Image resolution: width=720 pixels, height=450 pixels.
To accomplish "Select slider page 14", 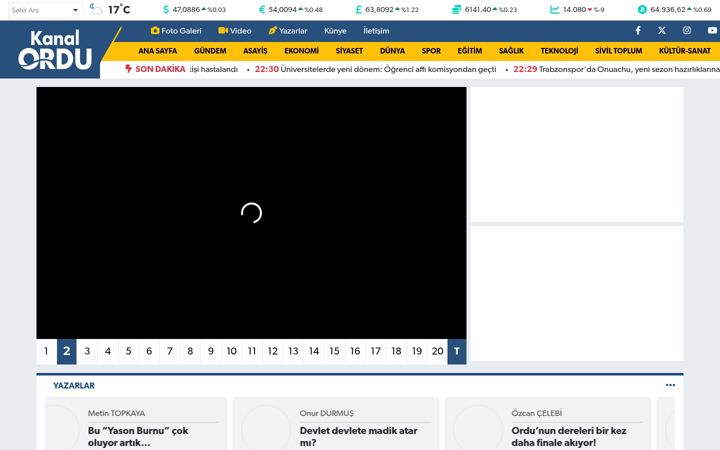I will 314,351.
